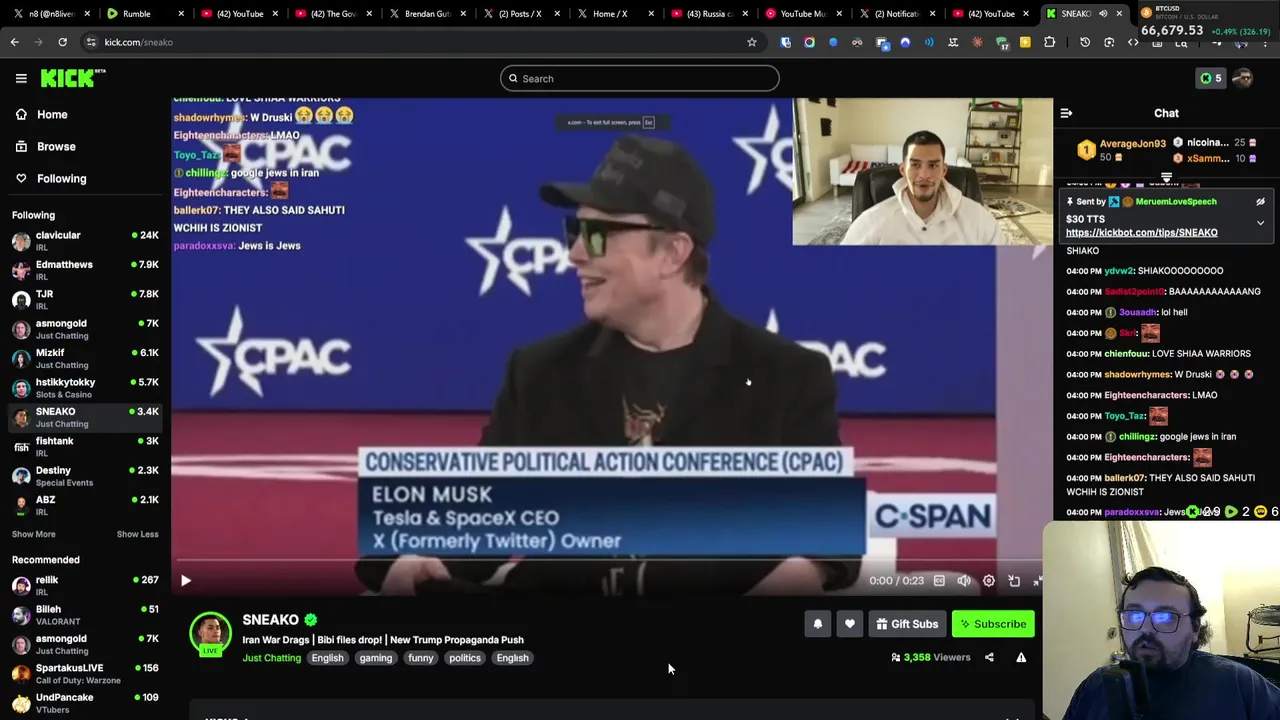The image size is (1280, 720).
Task: Close the SNEAKO browser tab
Action: click(x=1119, y=14)
